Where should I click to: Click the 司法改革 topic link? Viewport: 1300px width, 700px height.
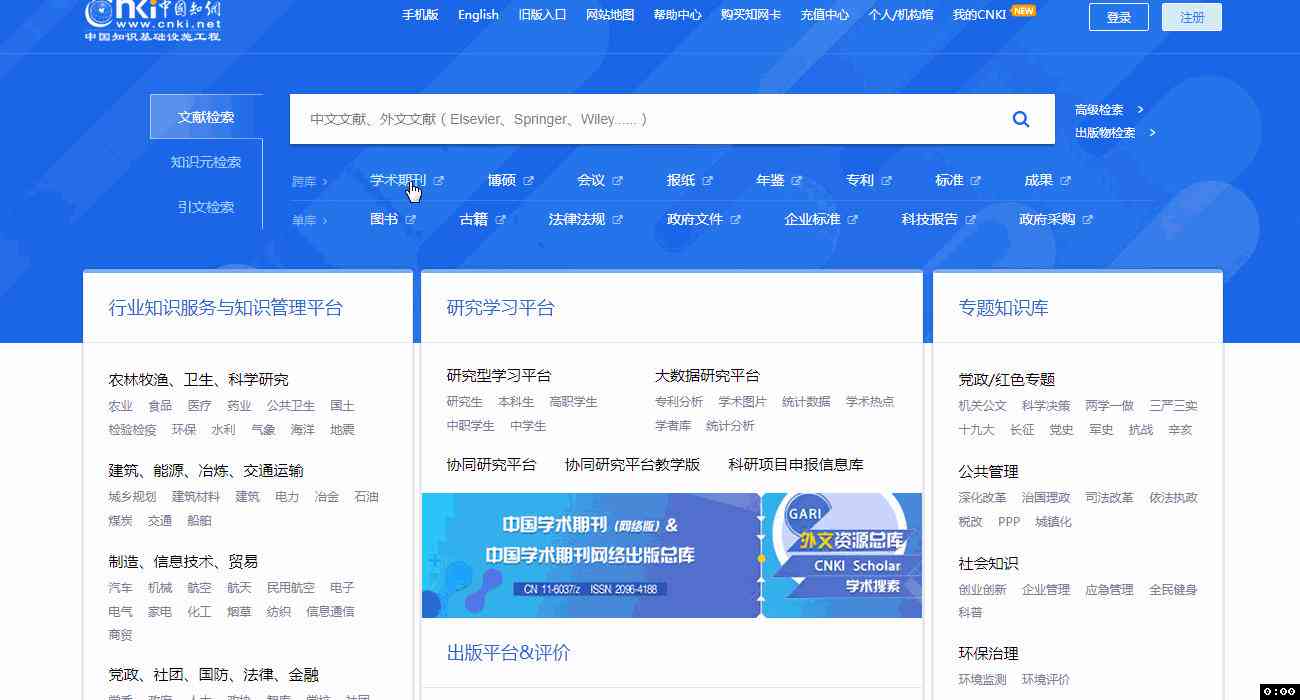coord(1110,498)
